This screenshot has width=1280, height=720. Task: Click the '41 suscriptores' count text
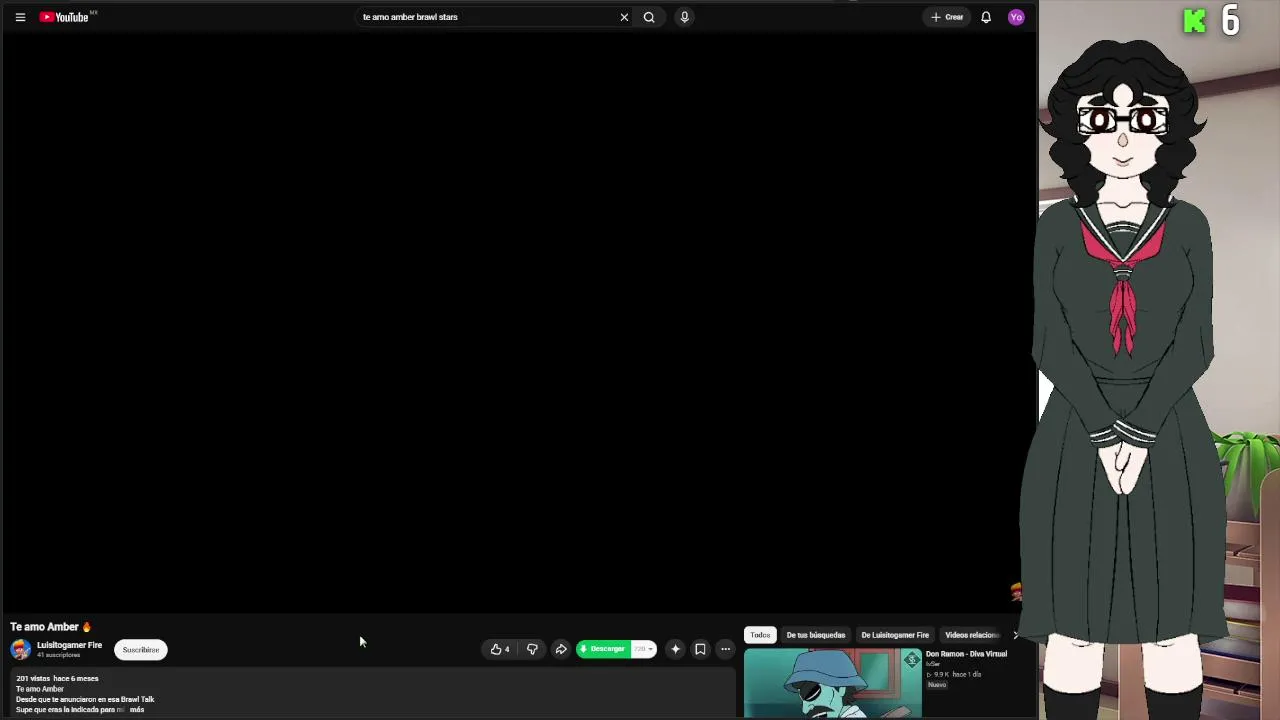(x=58, y=655)
